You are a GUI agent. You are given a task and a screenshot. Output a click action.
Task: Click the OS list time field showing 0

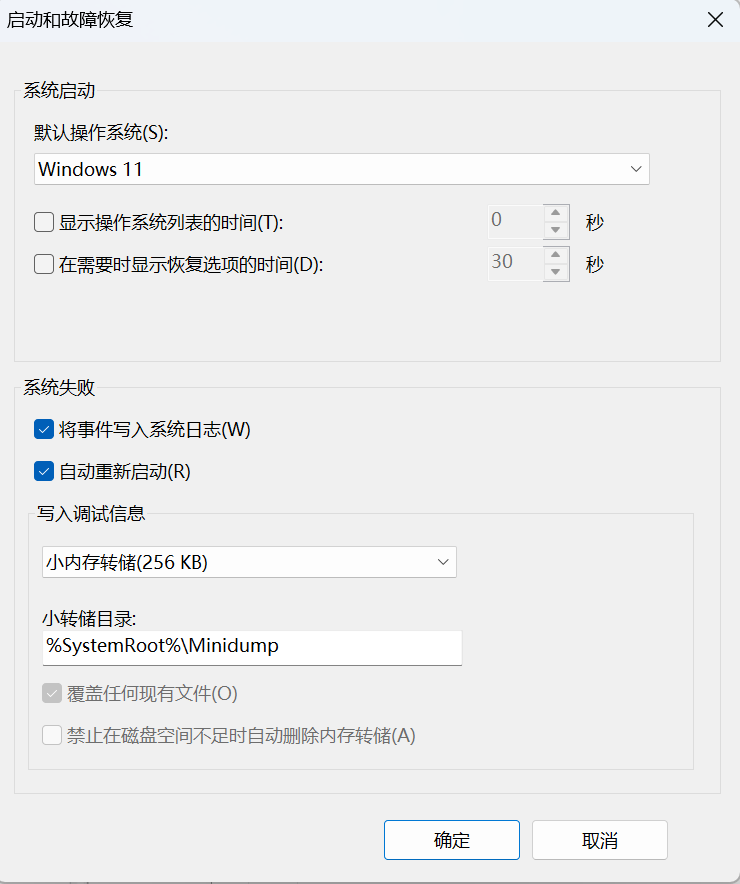(515, 222)
